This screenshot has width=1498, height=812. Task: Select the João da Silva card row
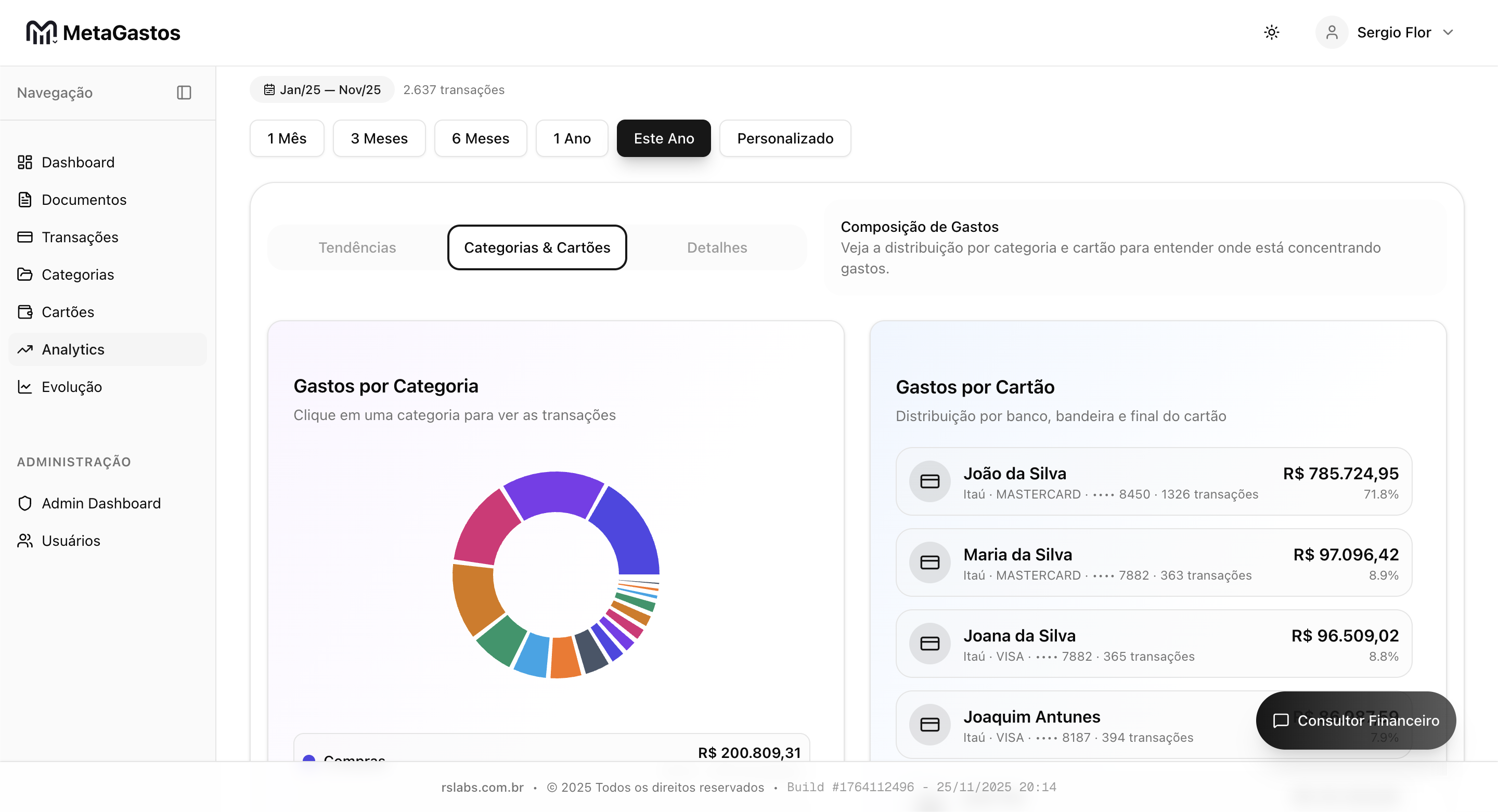pos(1153,482)
